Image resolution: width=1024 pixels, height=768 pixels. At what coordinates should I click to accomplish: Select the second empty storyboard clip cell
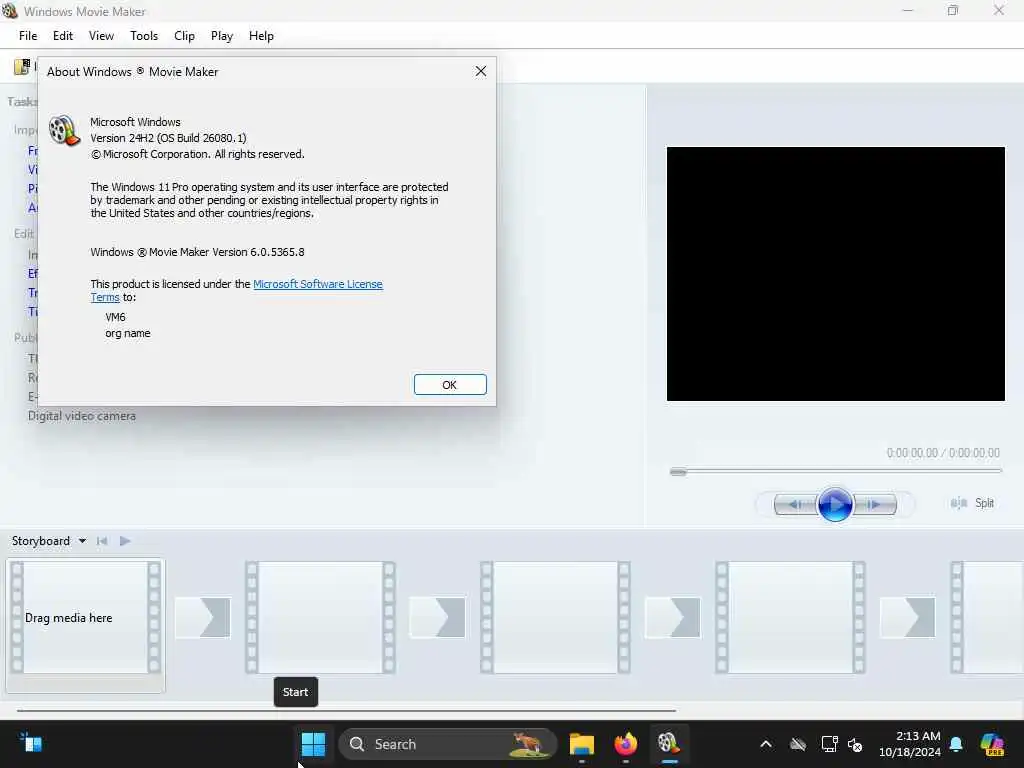(x=320, y=617)
